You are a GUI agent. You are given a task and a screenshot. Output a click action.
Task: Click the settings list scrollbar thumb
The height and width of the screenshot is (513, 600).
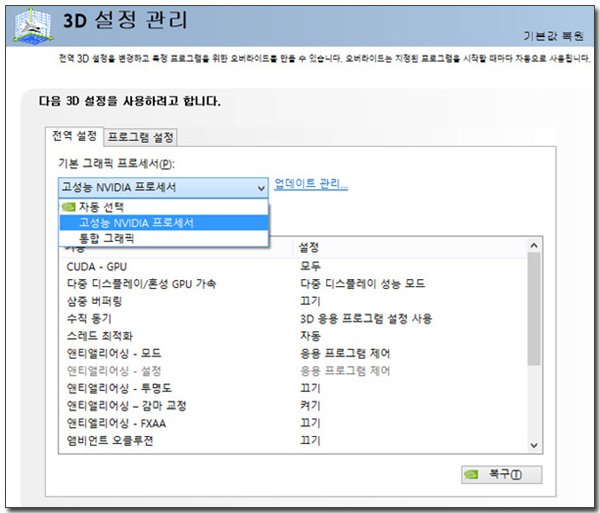(x=533, y=310)
